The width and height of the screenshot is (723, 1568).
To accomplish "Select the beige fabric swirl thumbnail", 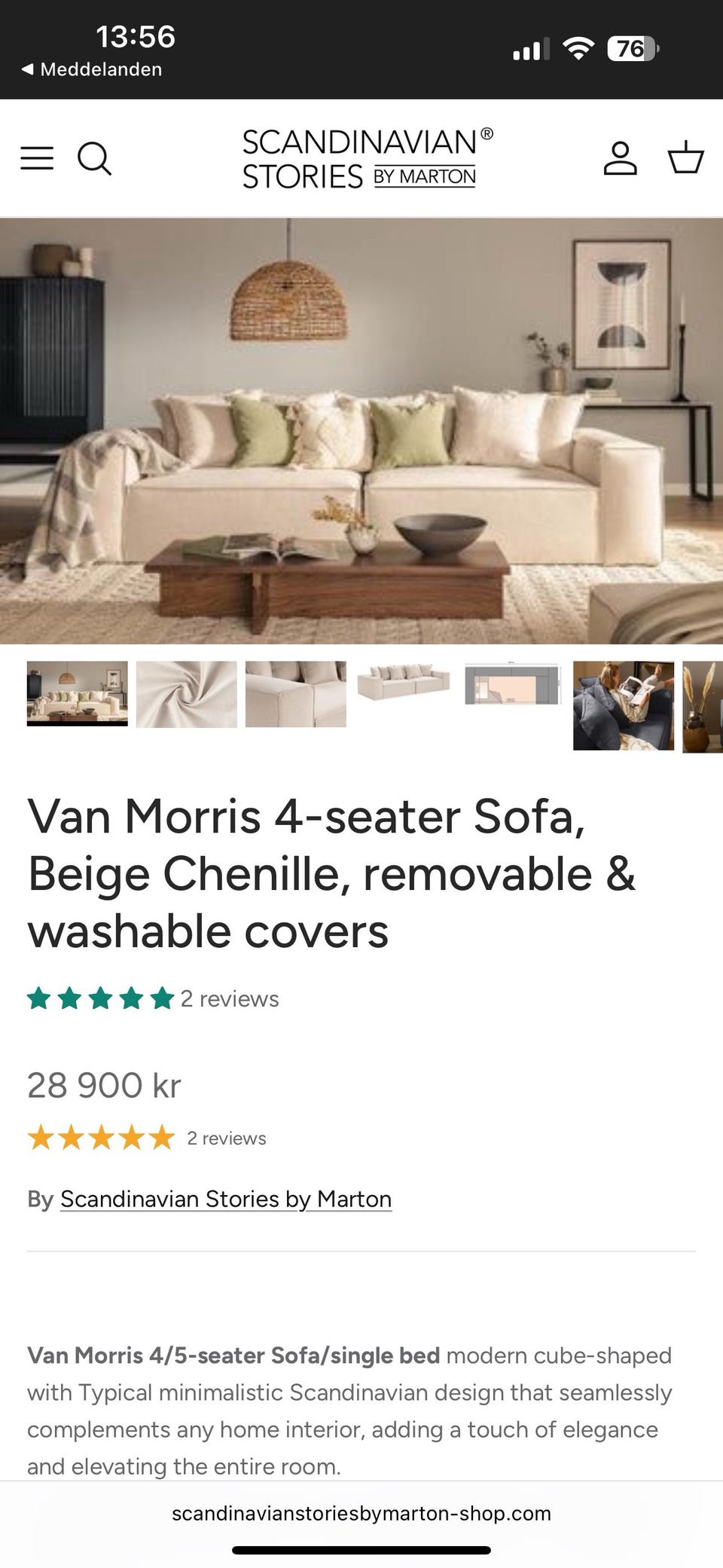I will tap(187, 694).
